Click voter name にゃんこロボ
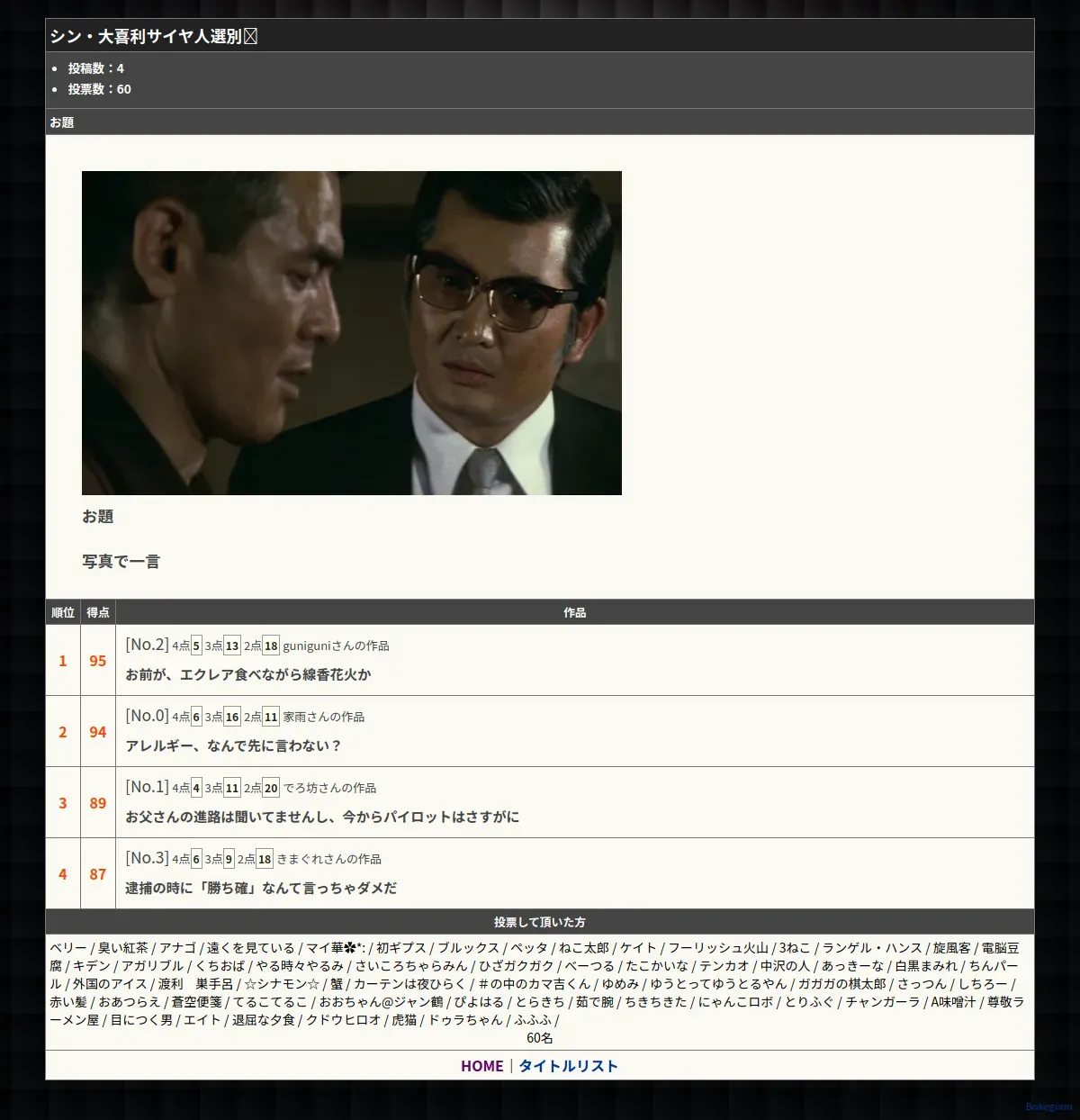The image size is (1080, 1120). point(735,1002)
